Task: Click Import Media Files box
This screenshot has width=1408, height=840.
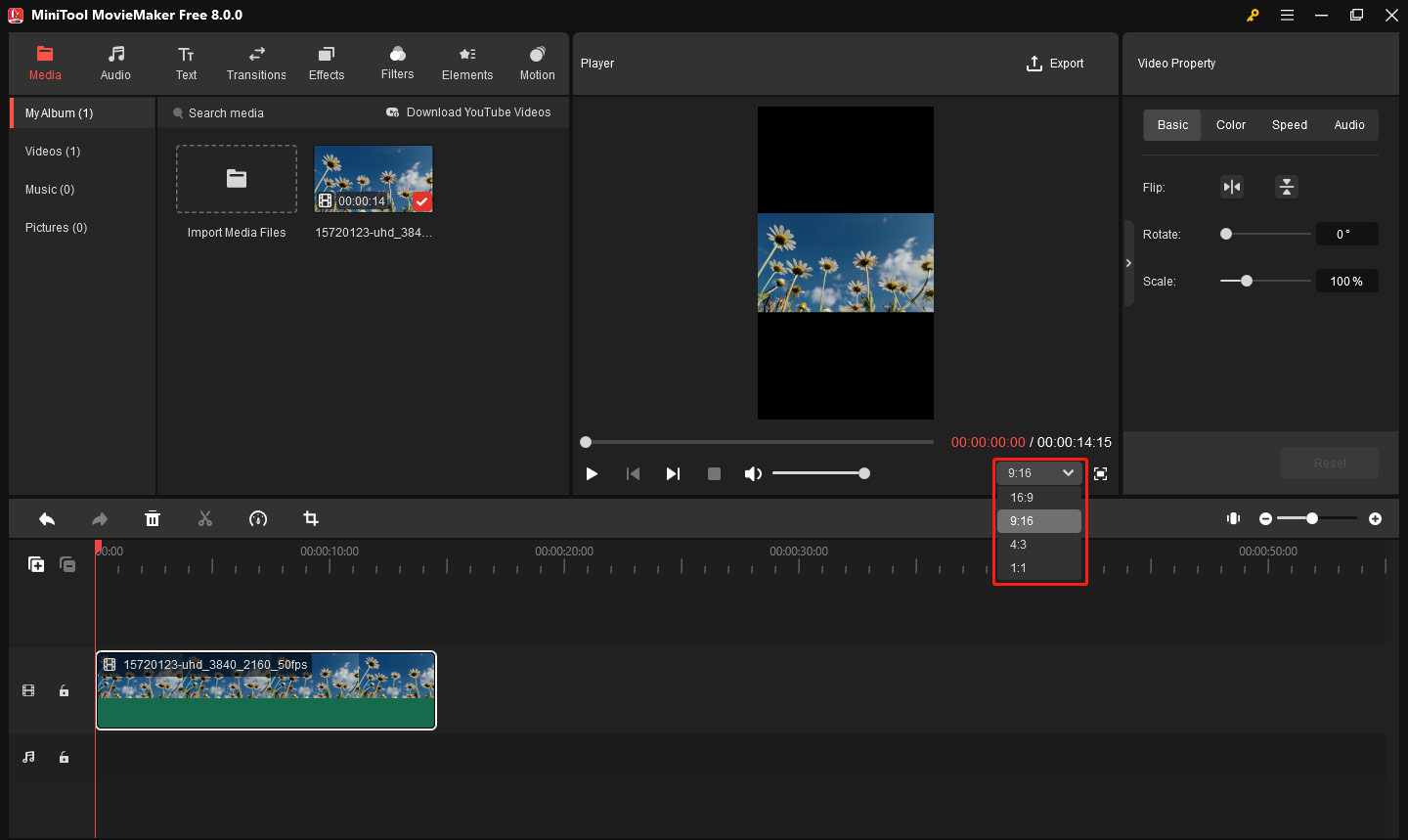Action: coord(237,179)
